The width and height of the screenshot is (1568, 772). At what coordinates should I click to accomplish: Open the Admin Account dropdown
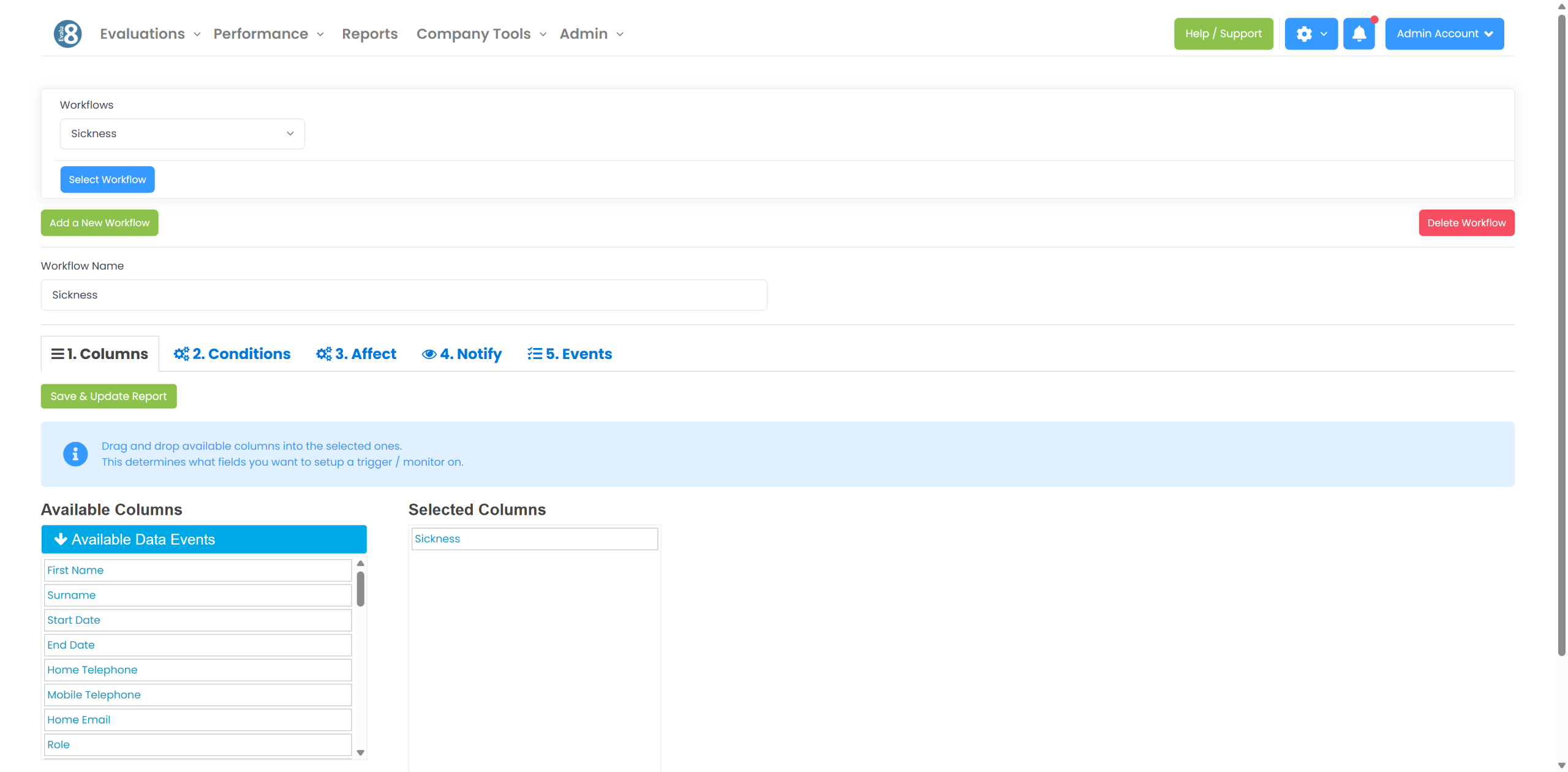[1444, 34]
